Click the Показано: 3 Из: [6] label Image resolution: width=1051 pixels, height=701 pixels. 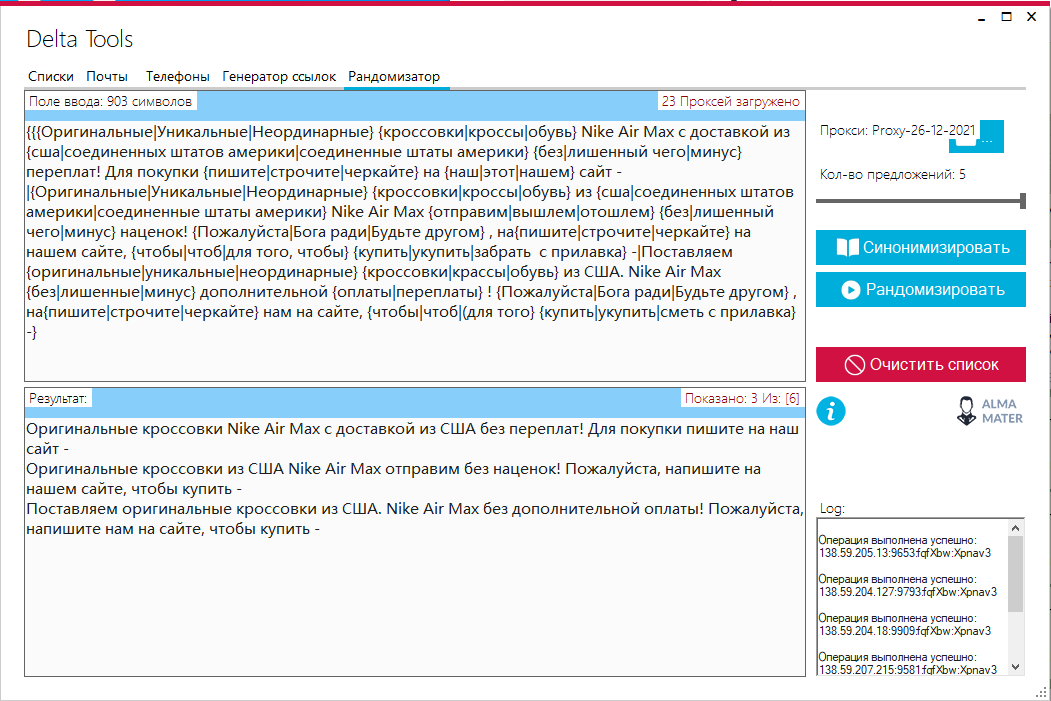[x=741, y=398]
